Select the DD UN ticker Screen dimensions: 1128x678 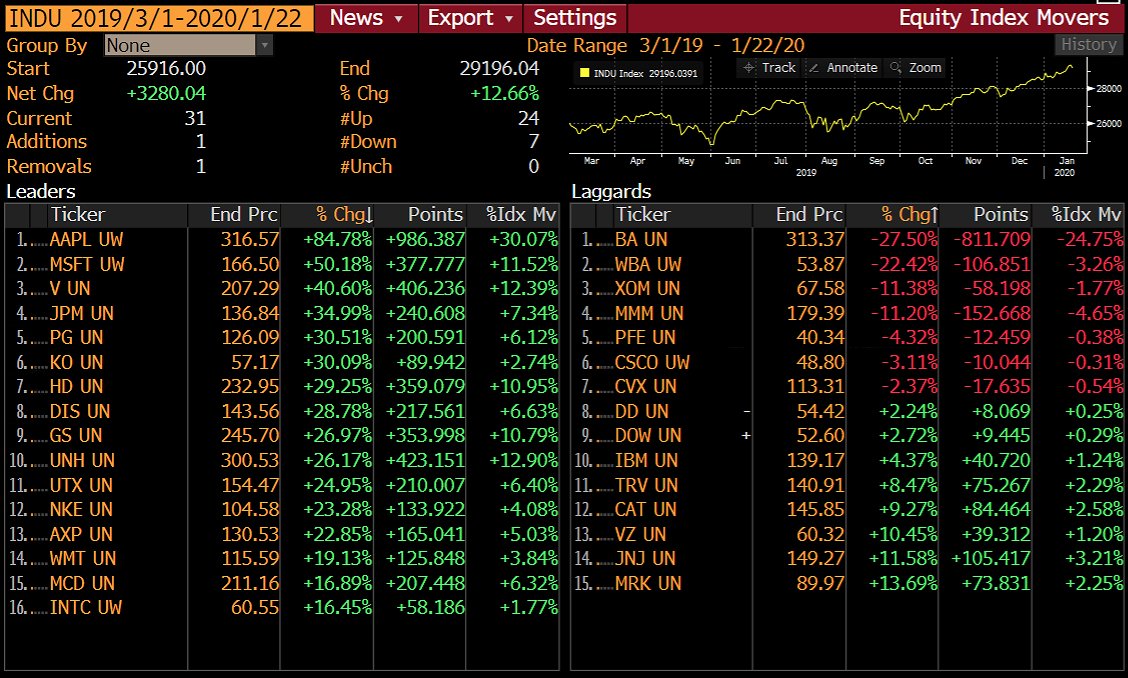point(642,412)
